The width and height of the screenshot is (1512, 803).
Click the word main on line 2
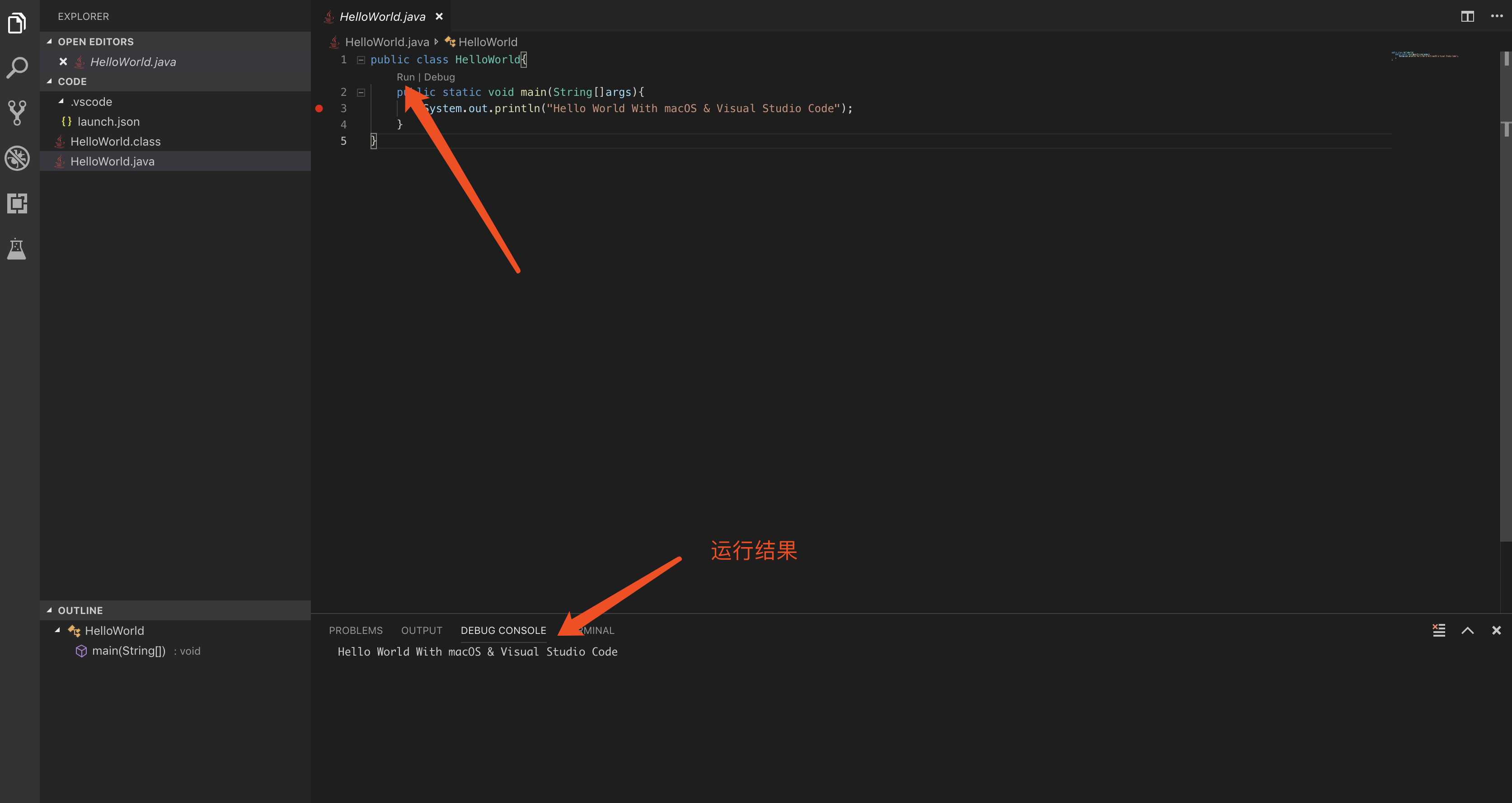click(533, 92)
